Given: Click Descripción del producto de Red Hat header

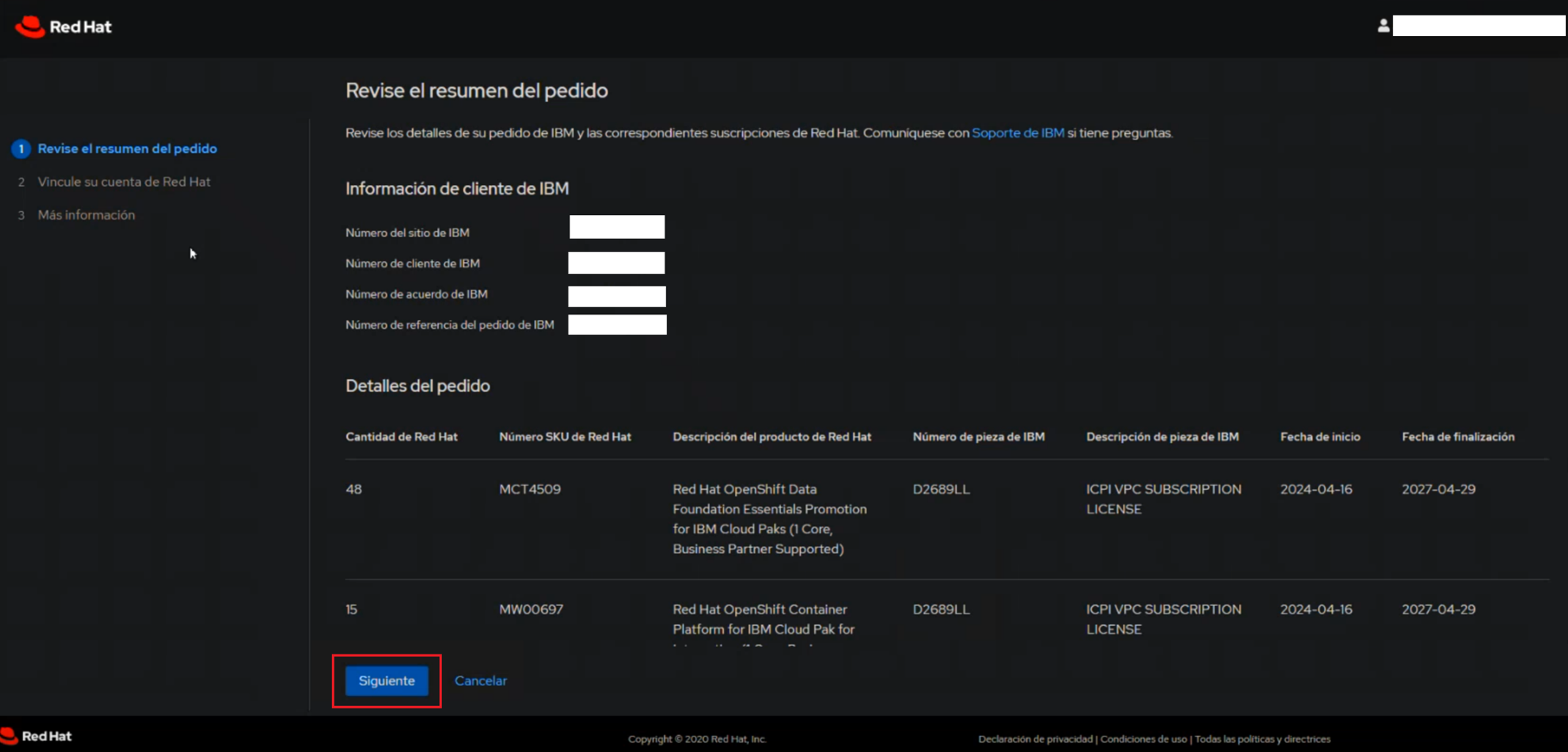Looking at the screenshot, I should 772,437.
